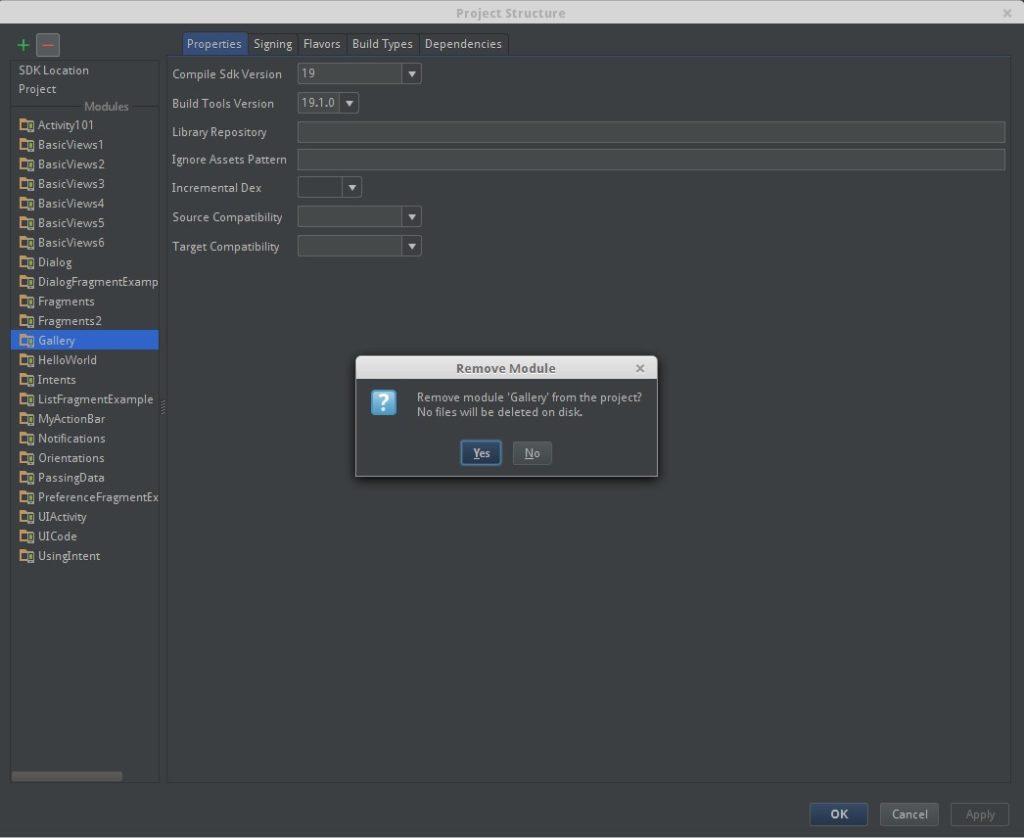Click the UsingIntent module folder icon

(x=27, y=556)
